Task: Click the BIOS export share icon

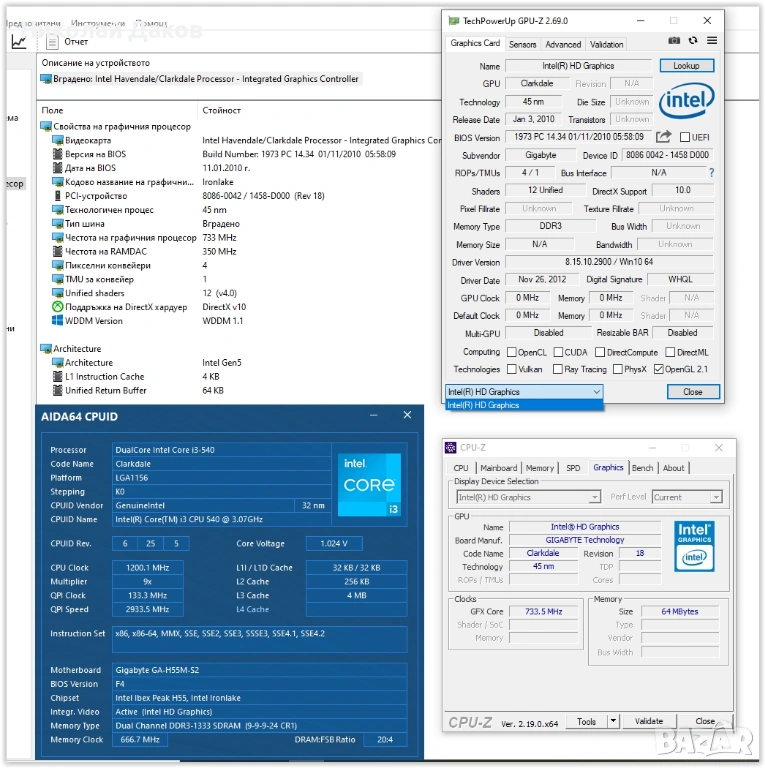Action: (665, 137)
